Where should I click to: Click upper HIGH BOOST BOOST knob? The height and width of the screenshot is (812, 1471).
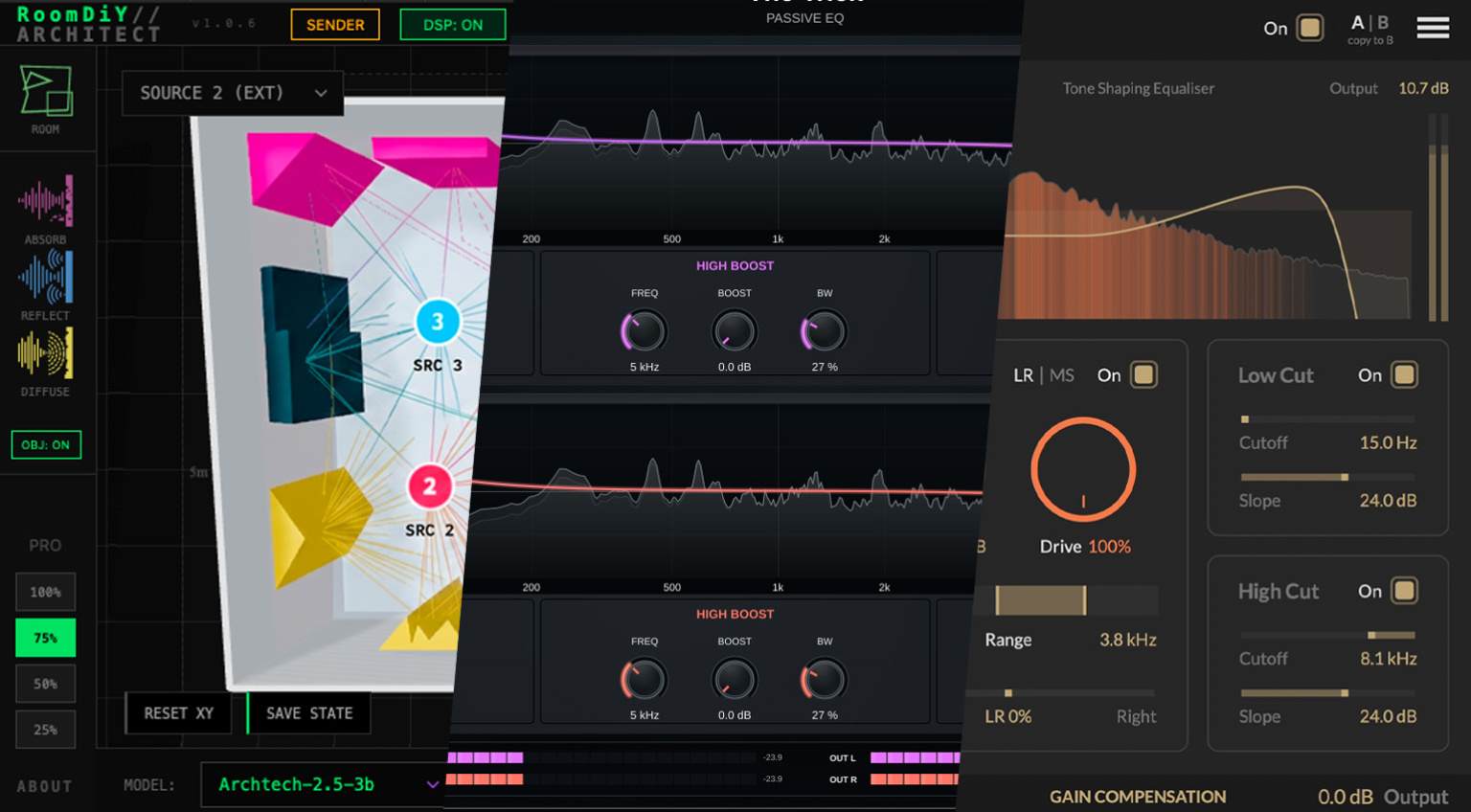(735, 331)
